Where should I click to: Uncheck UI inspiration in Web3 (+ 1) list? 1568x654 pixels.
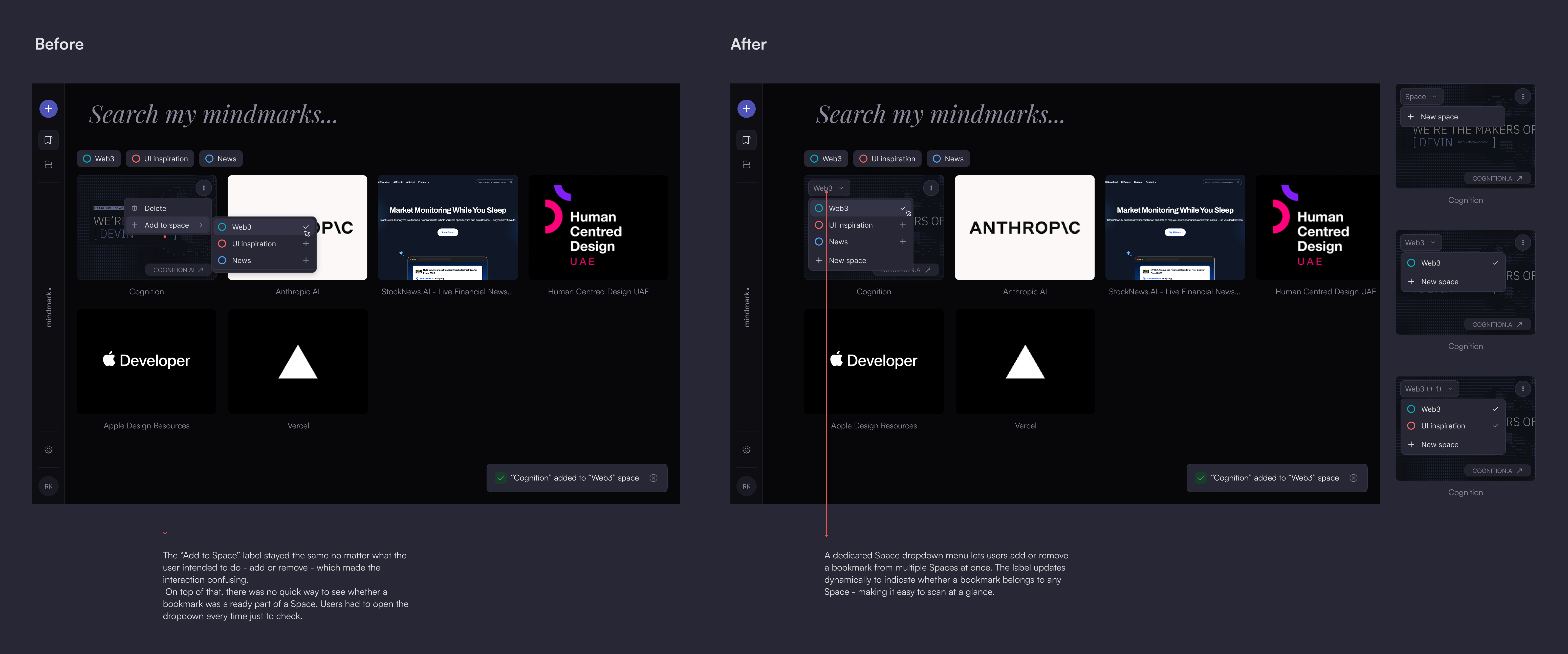pos(1494,426)
